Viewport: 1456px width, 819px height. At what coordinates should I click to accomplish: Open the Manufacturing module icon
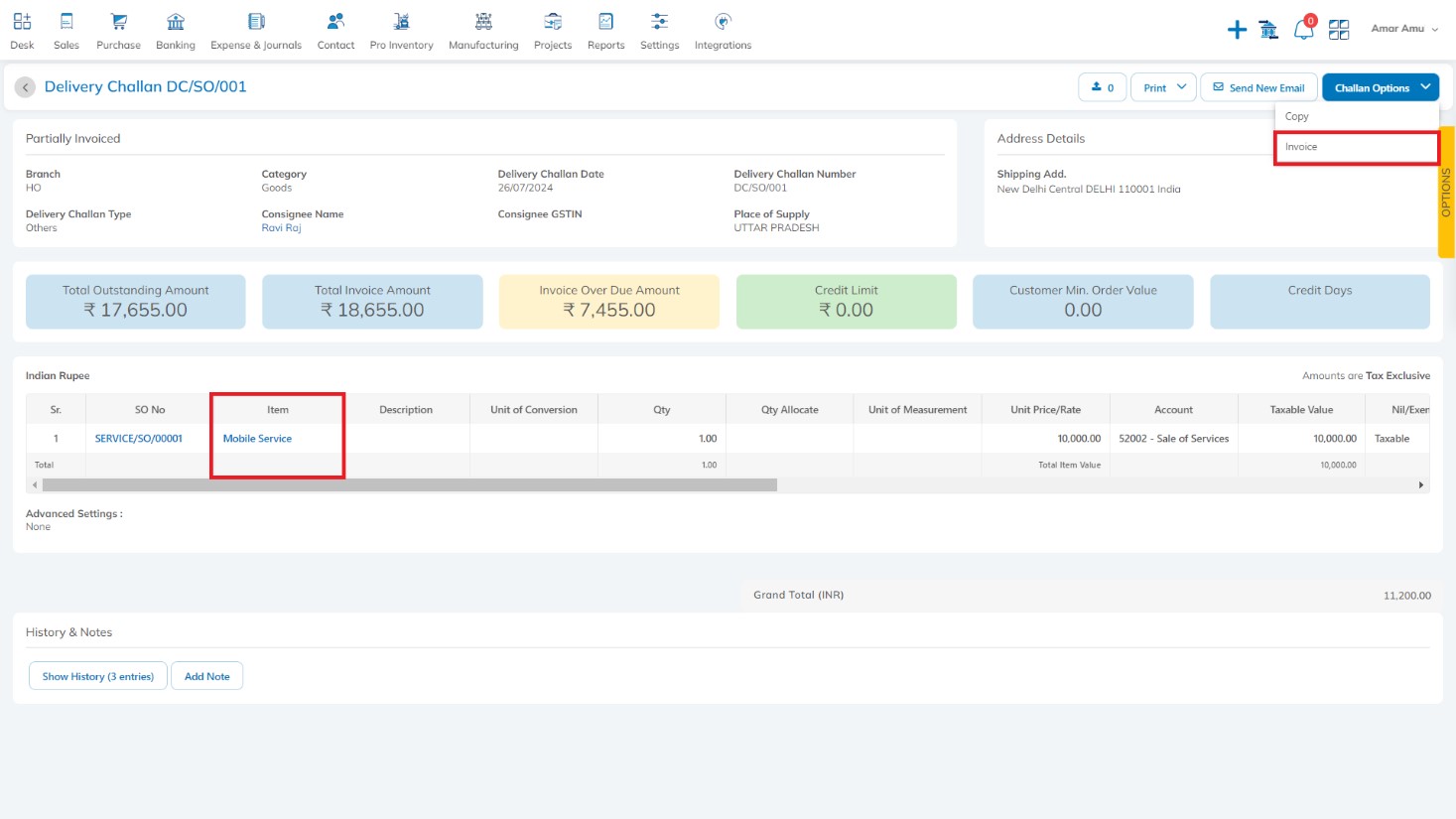pyautogui.click(x=483, y=21)
